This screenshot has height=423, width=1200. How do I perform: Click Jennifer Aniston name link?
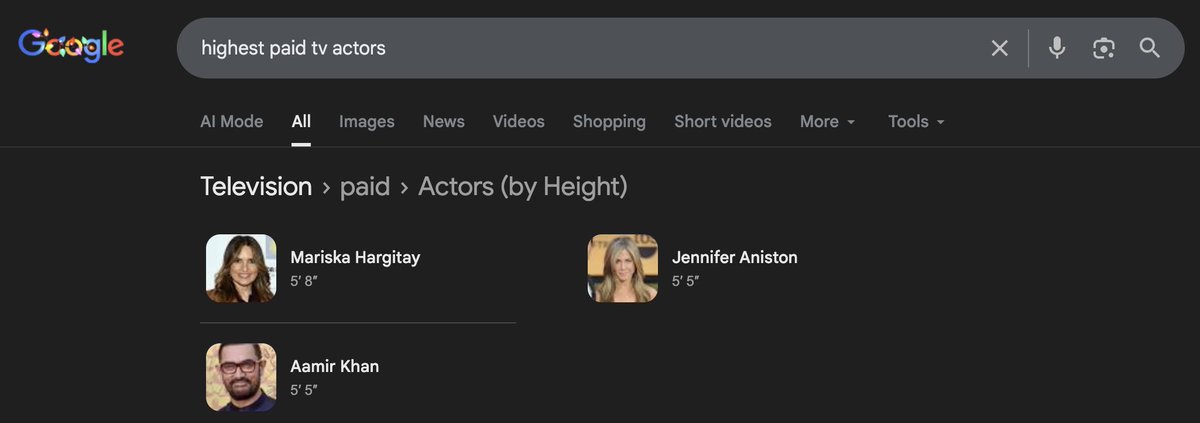(735, 257)
